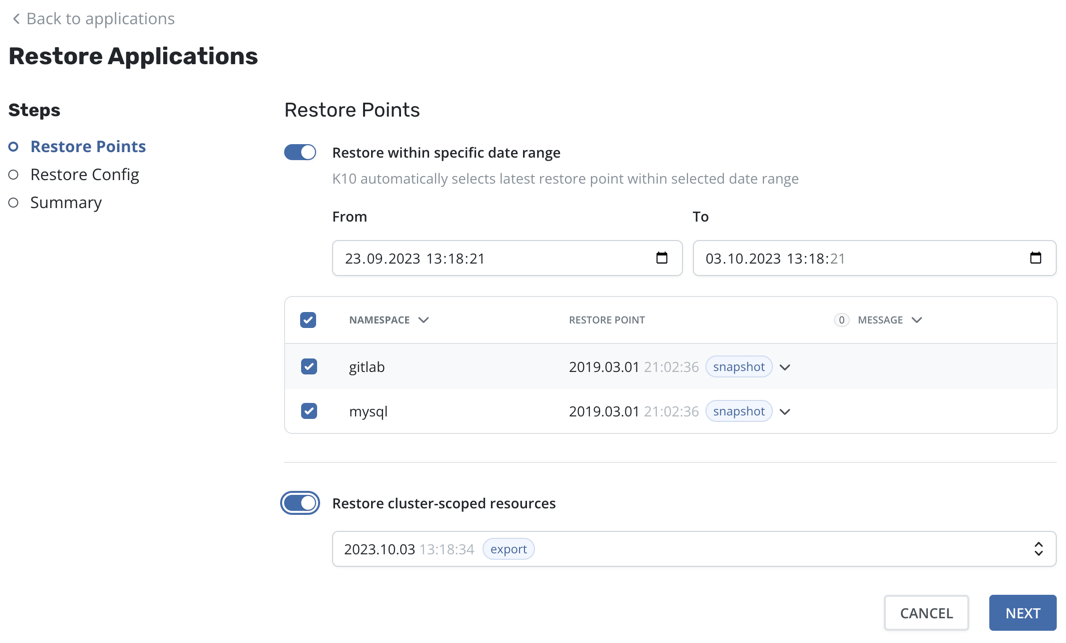Image resolution: width=1066 pixels, height=643 pixels.
Task: Uncheck the mysql namespace checkbox
Action: point(309,411)
